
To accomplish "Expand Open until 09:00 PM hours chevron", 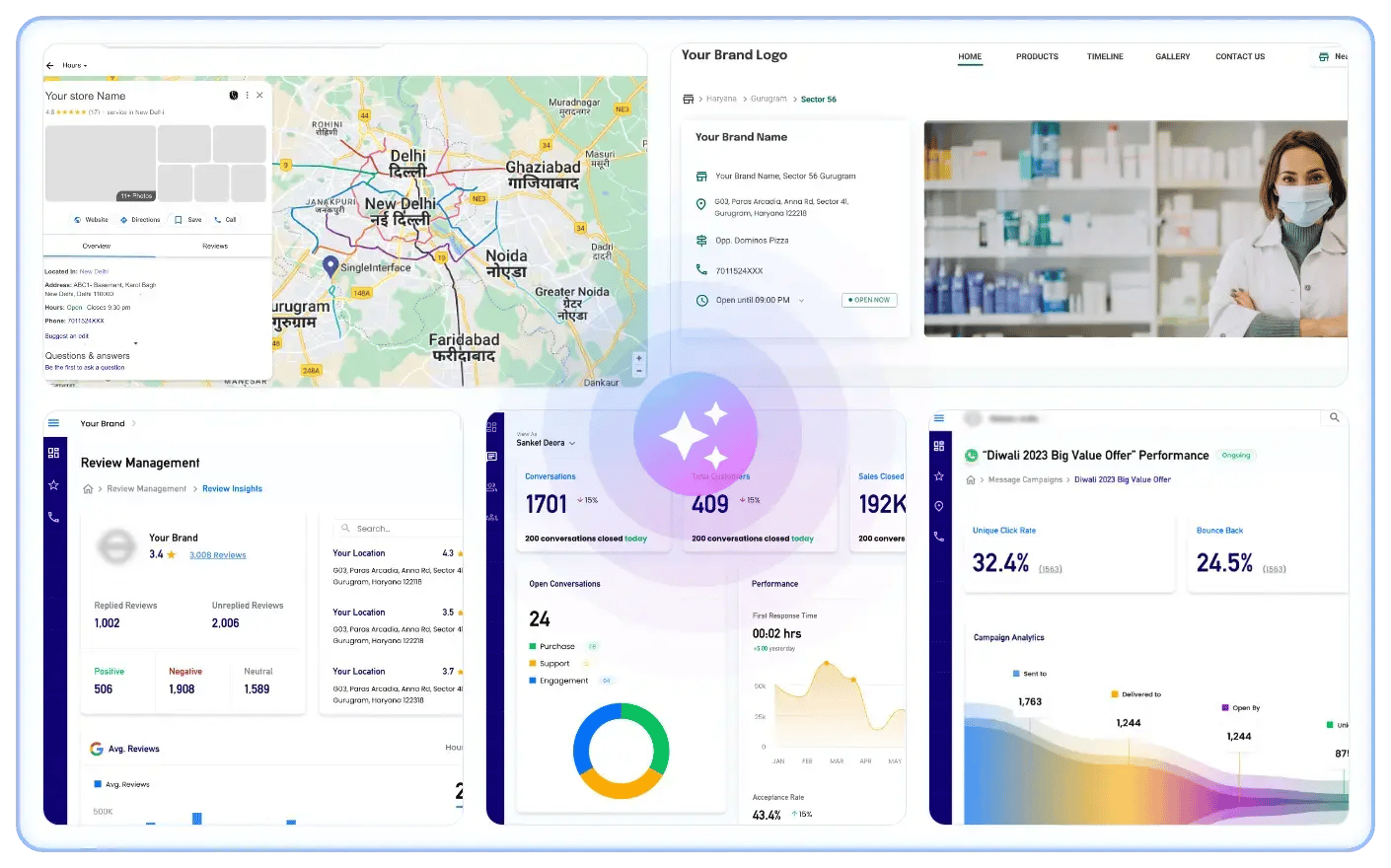I will click(x=801, y=300).
